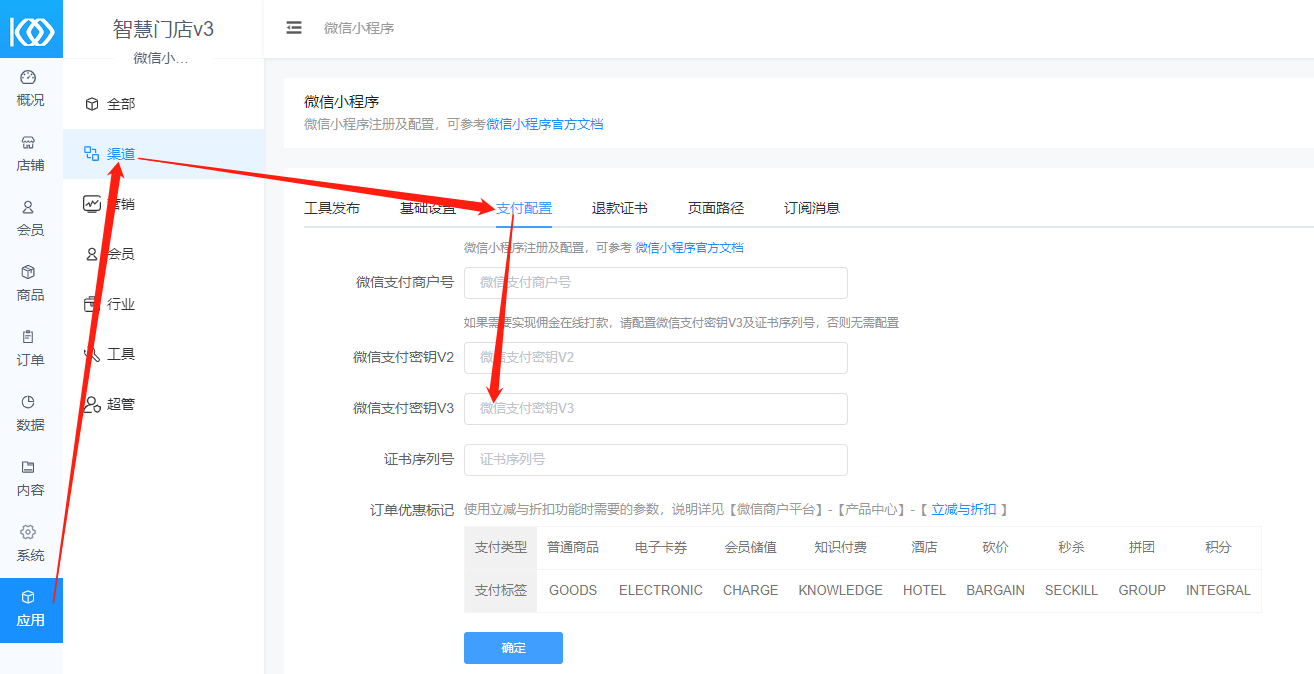Open the 店铺 store icon

click(x=28, y=143)
